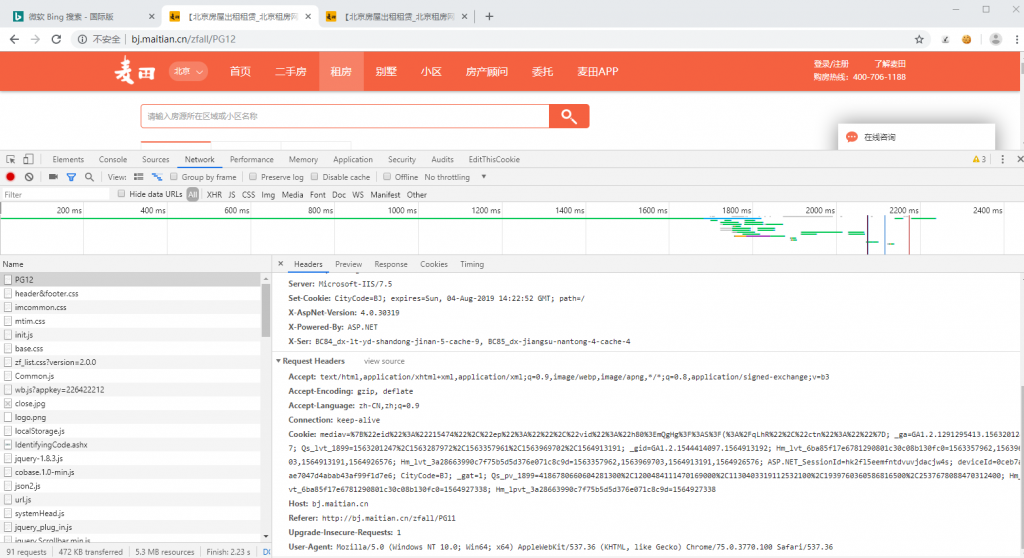1024x558 pixels.
Task: Click the view source link
Action: (384, 361)
